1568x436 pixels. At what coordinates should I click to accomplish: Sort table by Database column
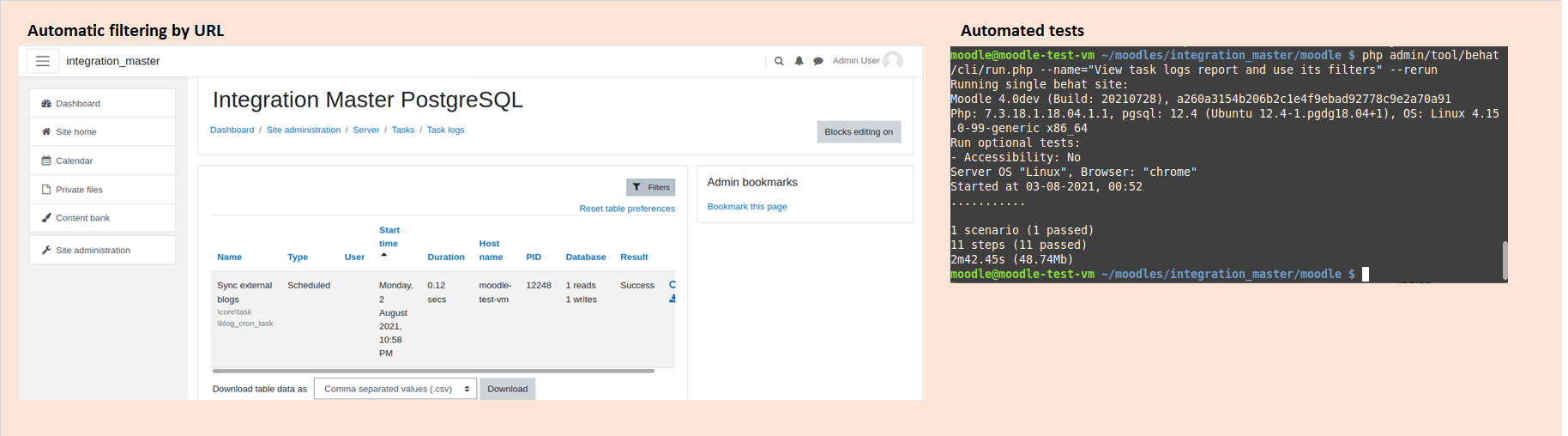click(586, 257)
